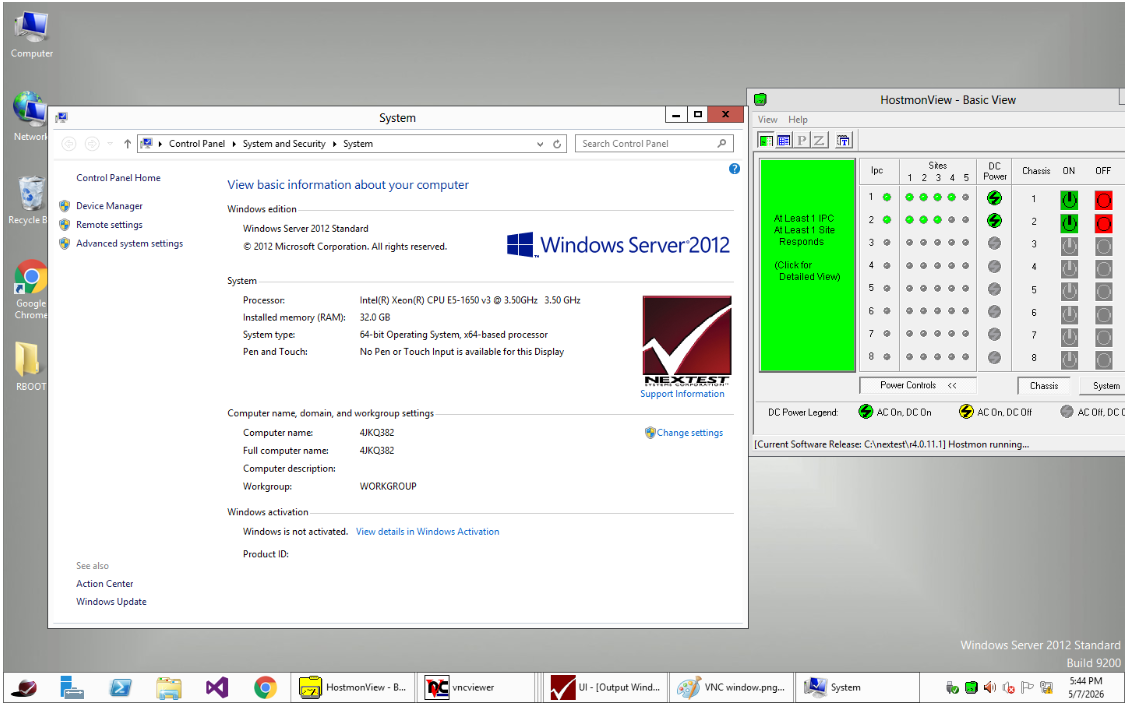
Task: Open Remote settings link
Action: [109, 224]
